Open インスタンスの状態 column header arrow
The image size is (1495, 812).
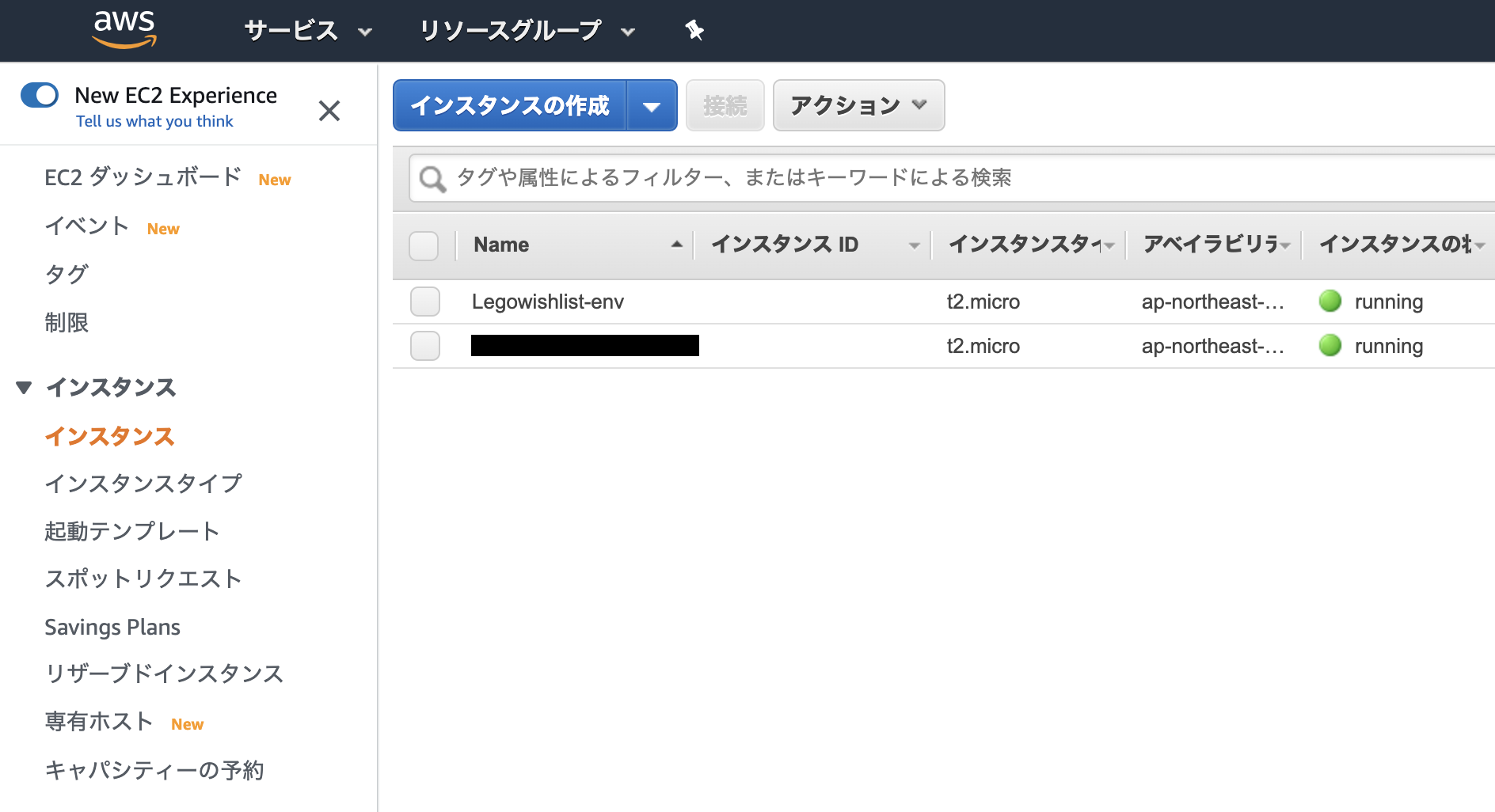pyautogui.click(x=1479, y=245)
